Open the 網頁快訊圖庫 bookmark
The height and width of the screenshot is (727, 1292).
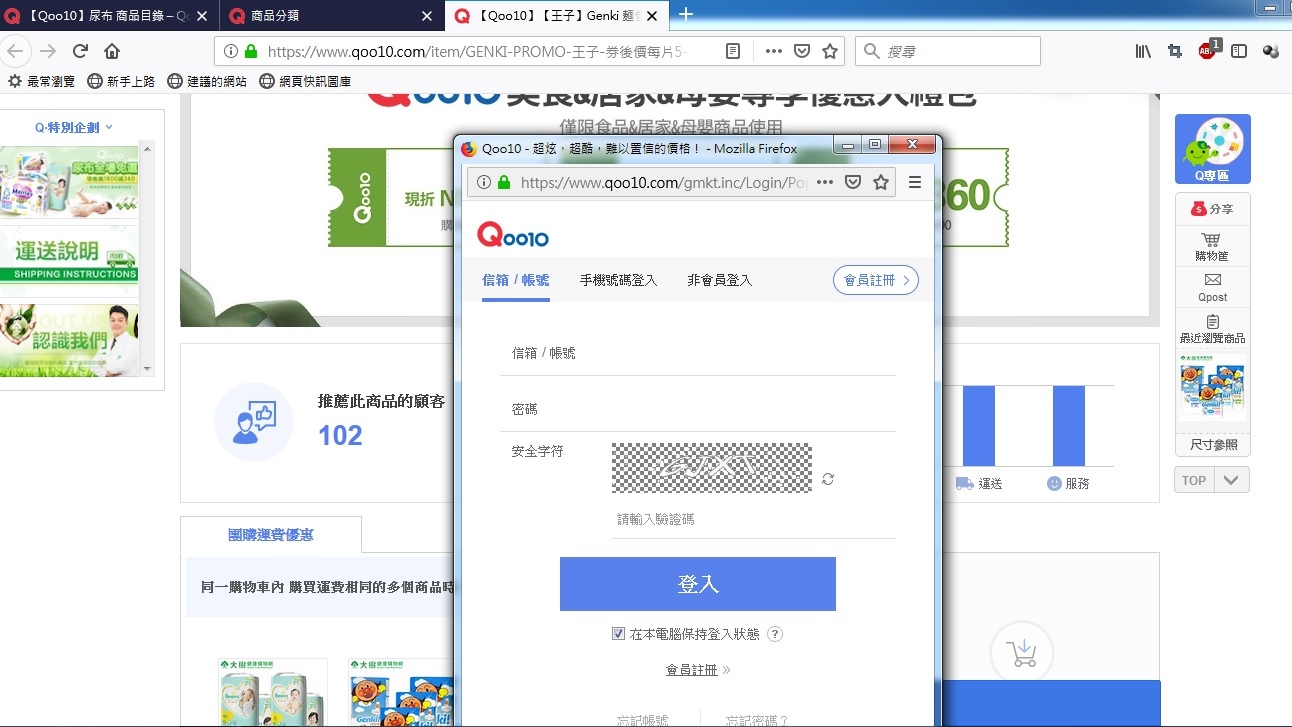click(305, 81)
